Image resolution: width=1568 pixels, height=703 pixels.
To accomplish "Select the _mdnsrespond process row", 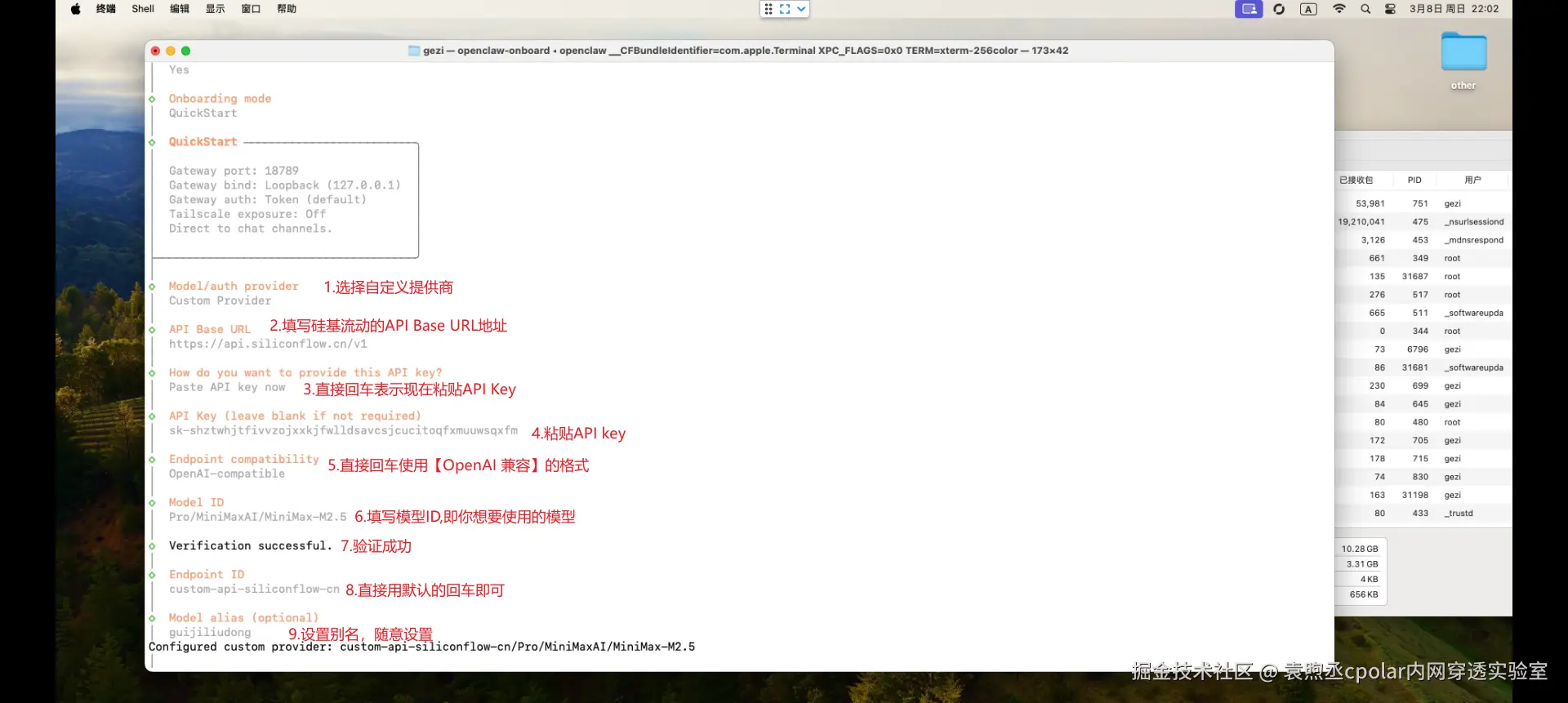I will [1422, 240].
